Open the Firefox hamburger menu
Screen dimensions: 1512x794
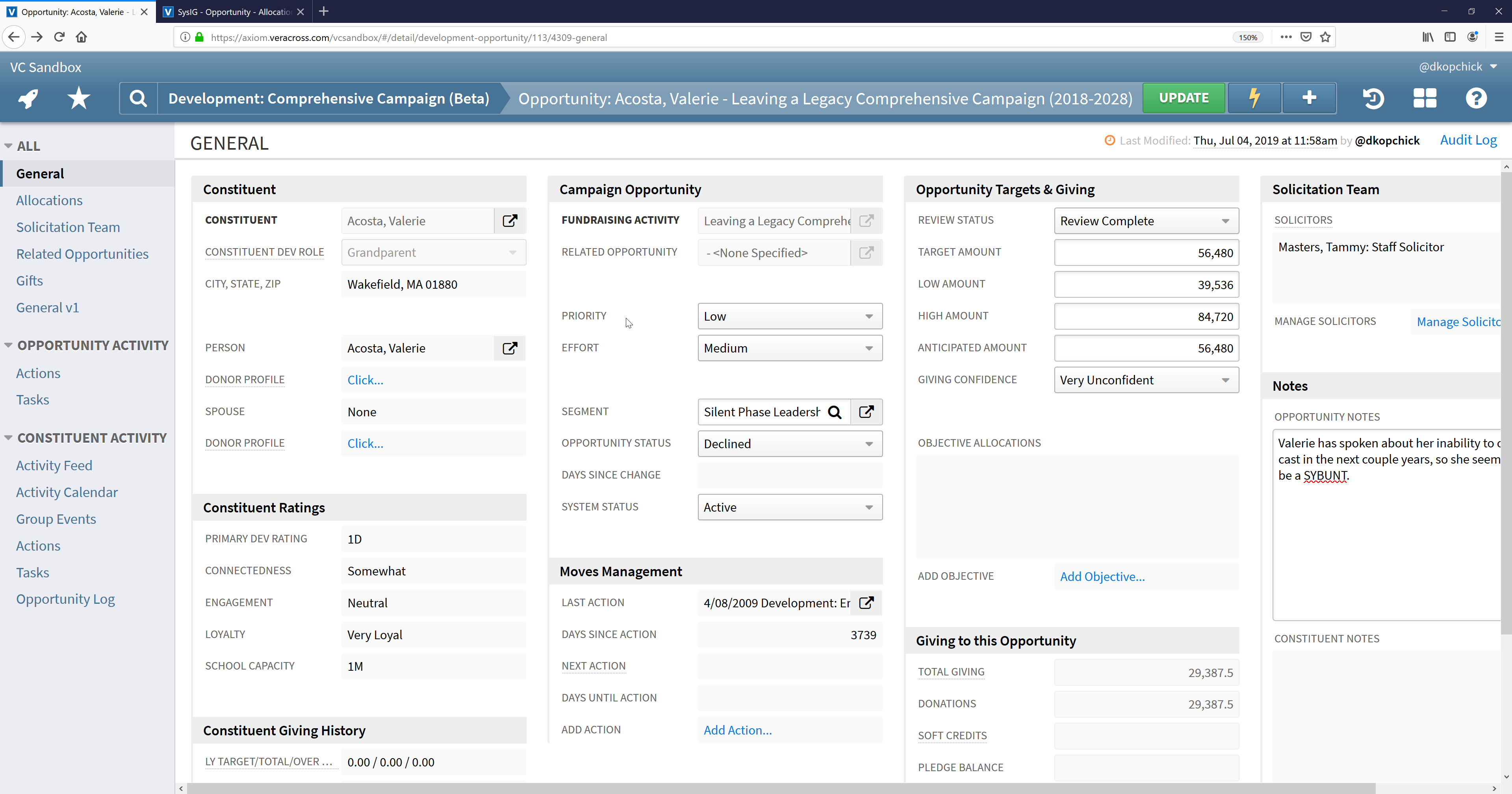(1499, 37)
